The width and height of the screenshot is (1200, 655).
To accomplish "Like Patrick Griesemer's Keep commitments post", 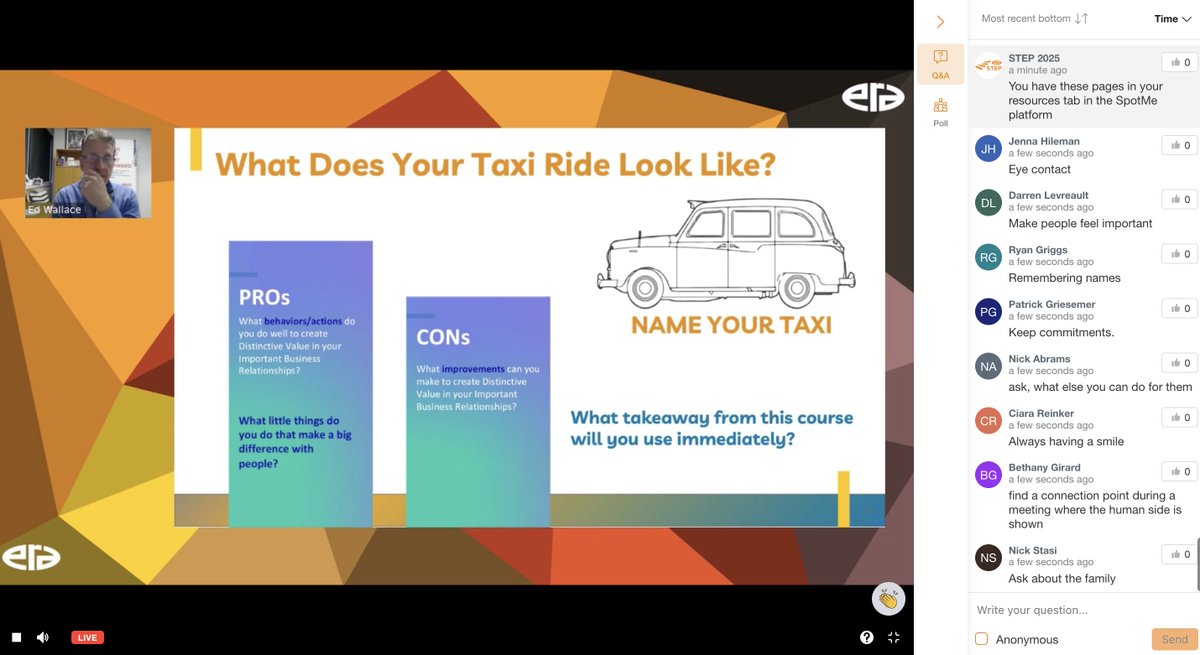I will (1180, 308).
